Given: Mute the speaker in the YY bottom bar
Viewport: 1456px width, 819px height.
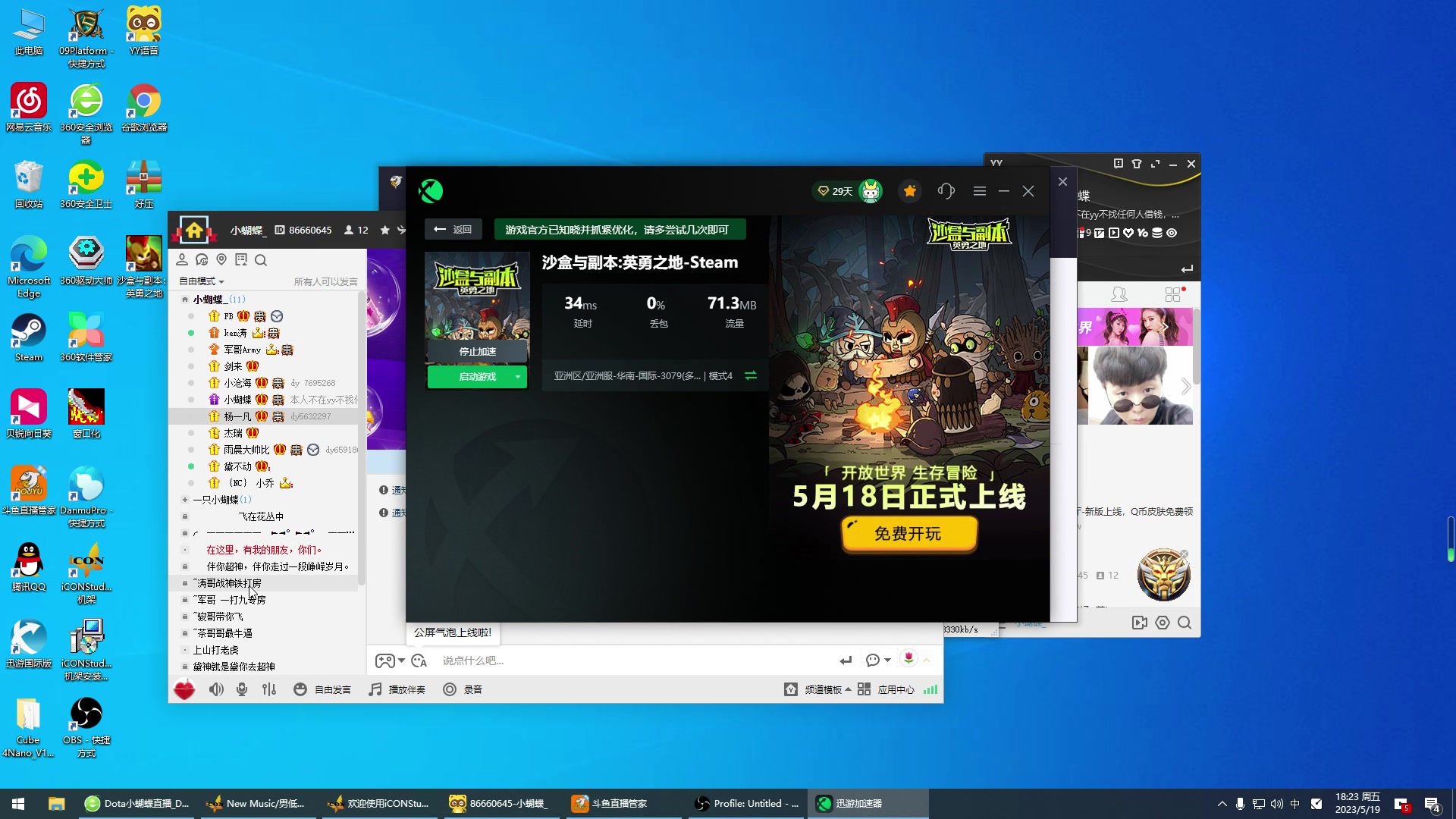Looking at the screenshot, I should (x=216, y=689).
